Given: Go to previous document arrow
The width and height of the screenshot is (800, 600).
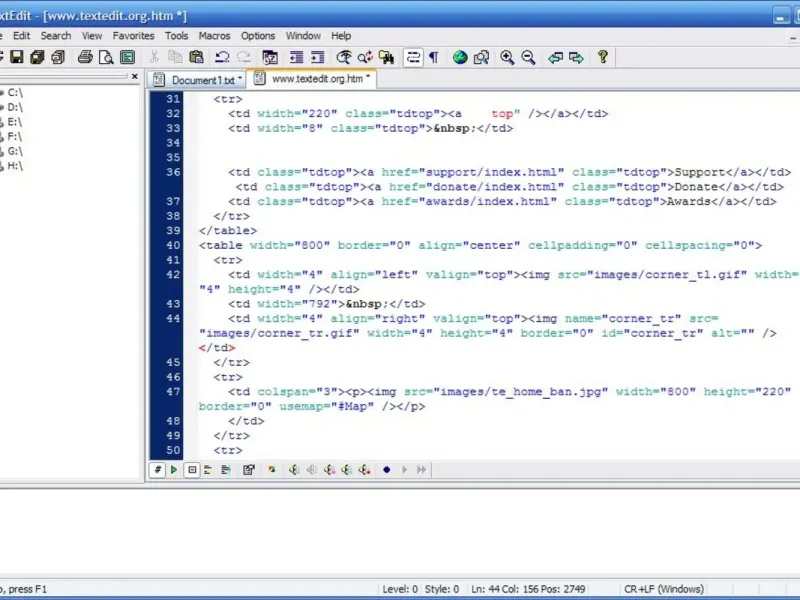Looking at the screenshot, I should coord(555,57).
